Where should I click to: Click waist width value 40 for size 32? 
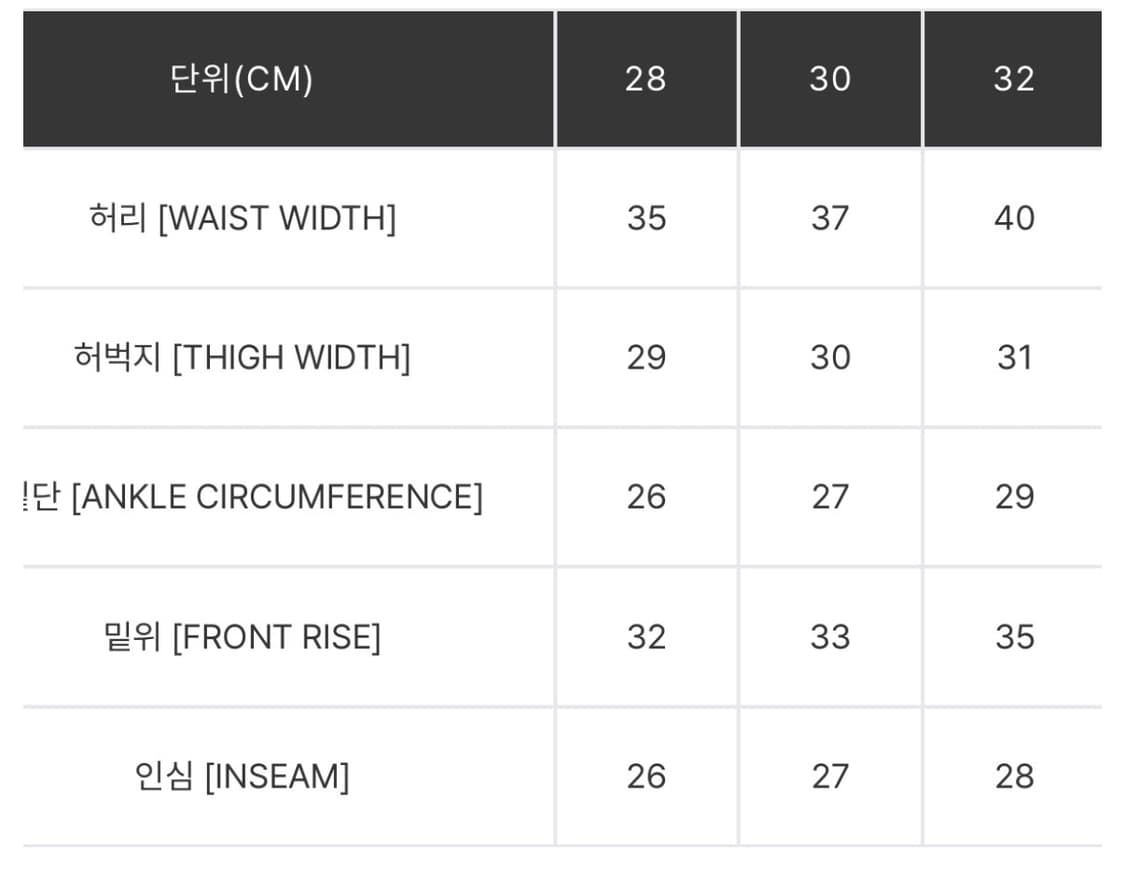pyautogui.click(x=1014, y=218)
